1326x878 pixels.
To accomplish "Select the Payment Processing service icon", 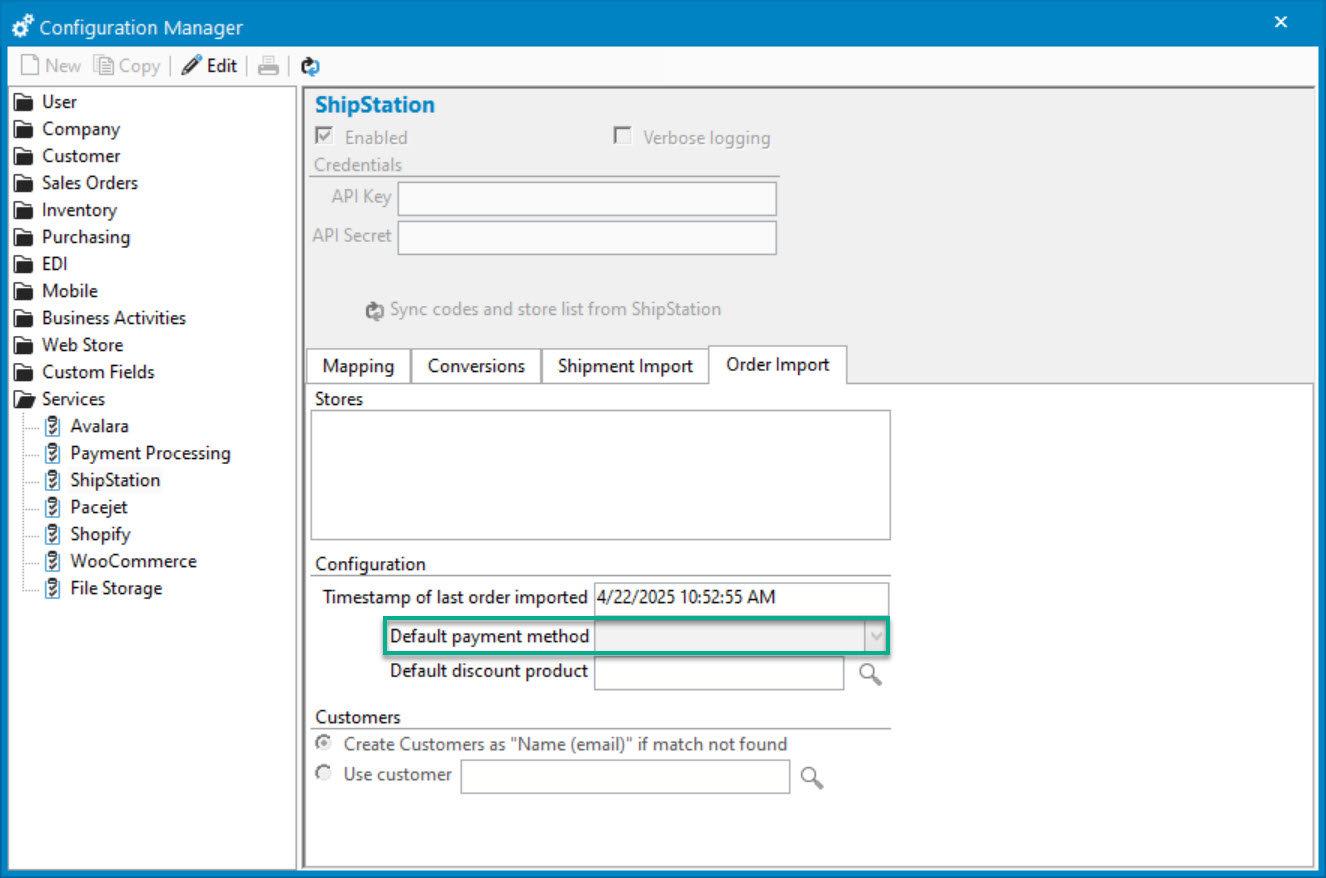I will [53, 453].
